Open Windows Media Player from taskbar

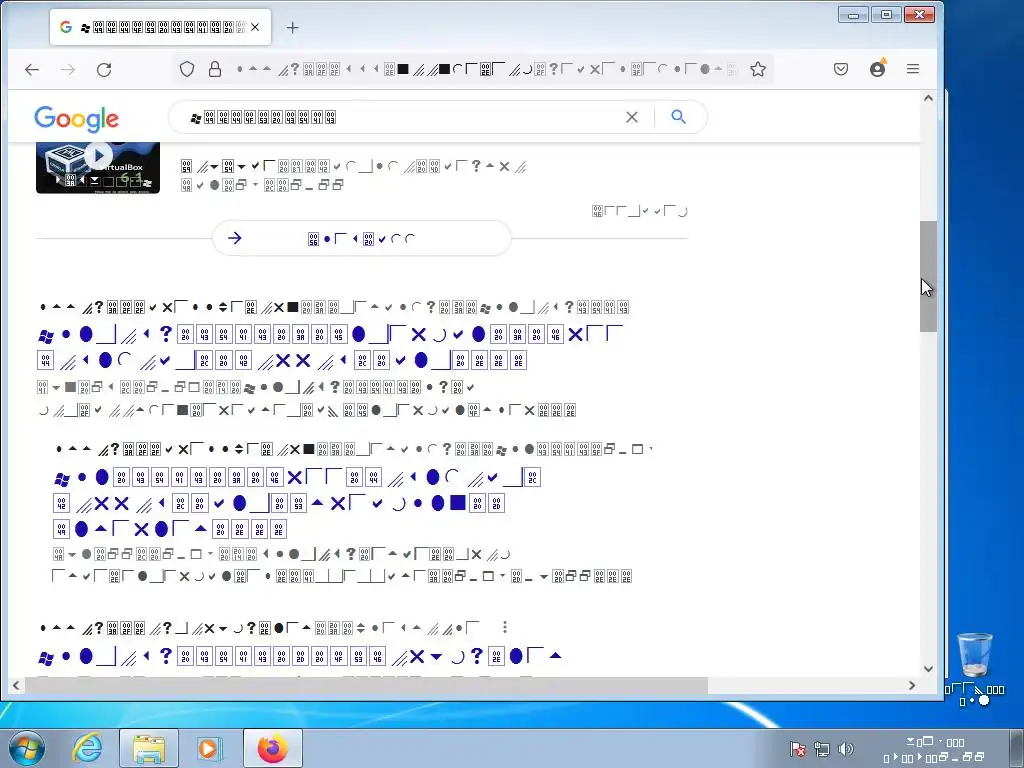point(209,748)
